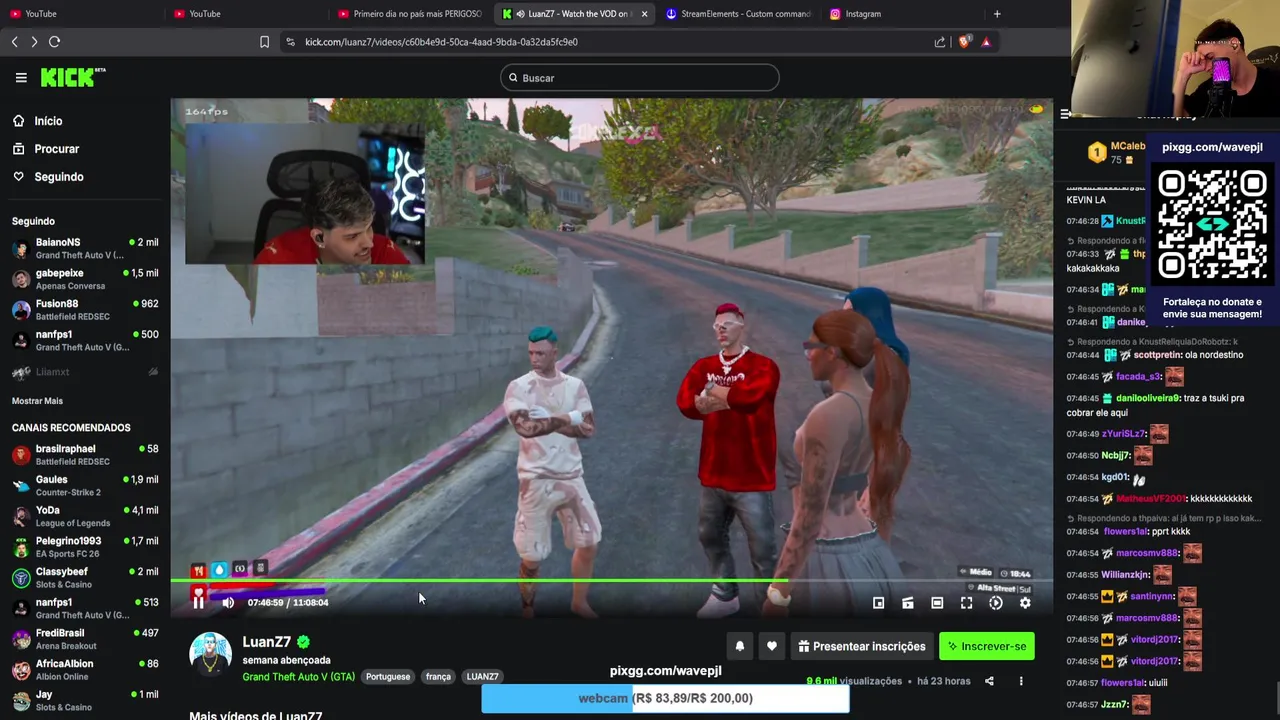
Task: Share page from address bar icon
Action: coord(940,42)
